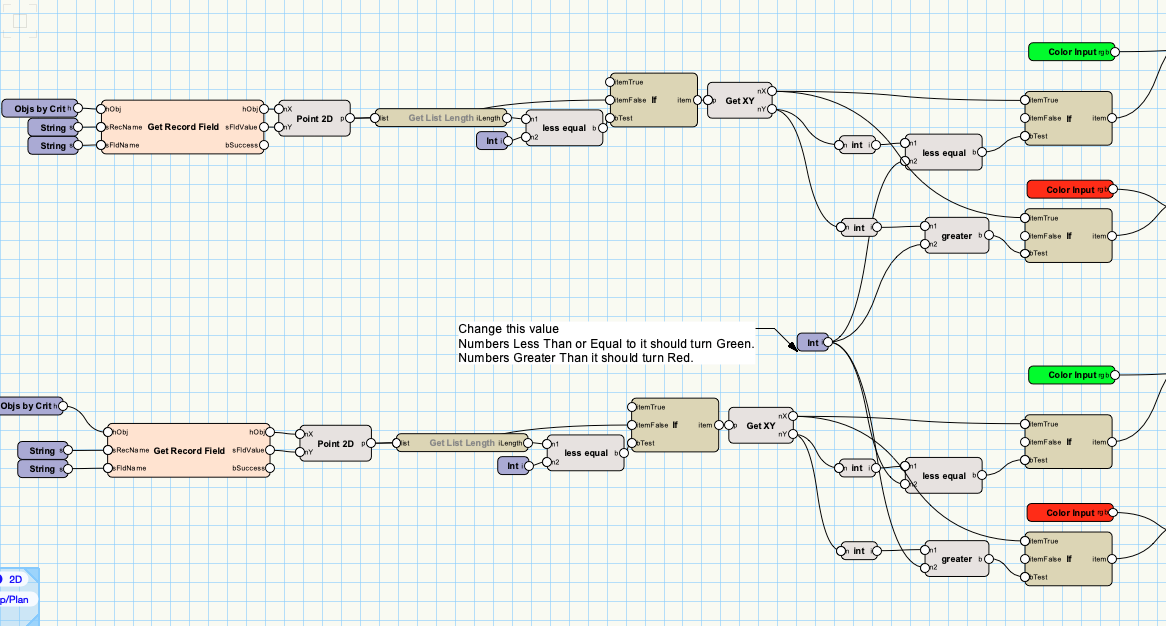Pick the upper Get XY node
The image size is (1166, 626).
[x=740, y=101]
